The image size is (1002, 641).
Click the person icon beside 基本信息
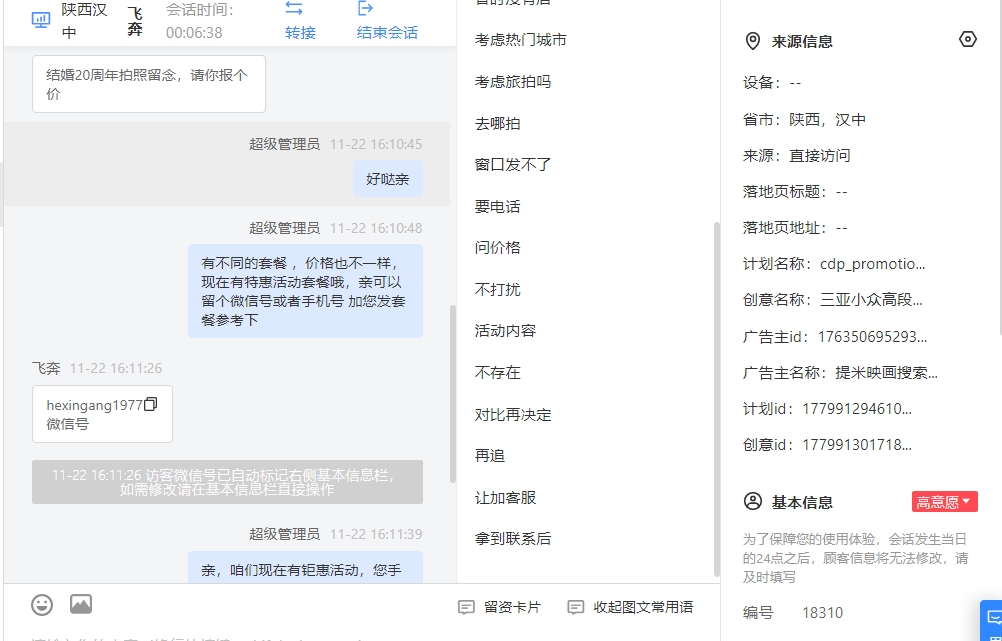(753, 502)
